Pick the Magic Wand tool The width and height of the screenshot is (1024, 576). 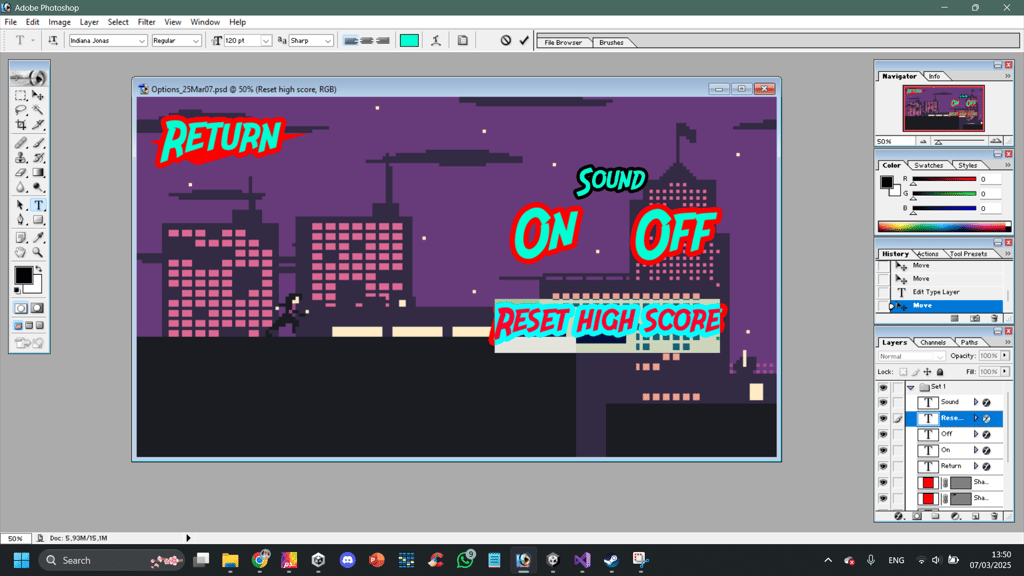pyautogui.click(x=38, y=110)
